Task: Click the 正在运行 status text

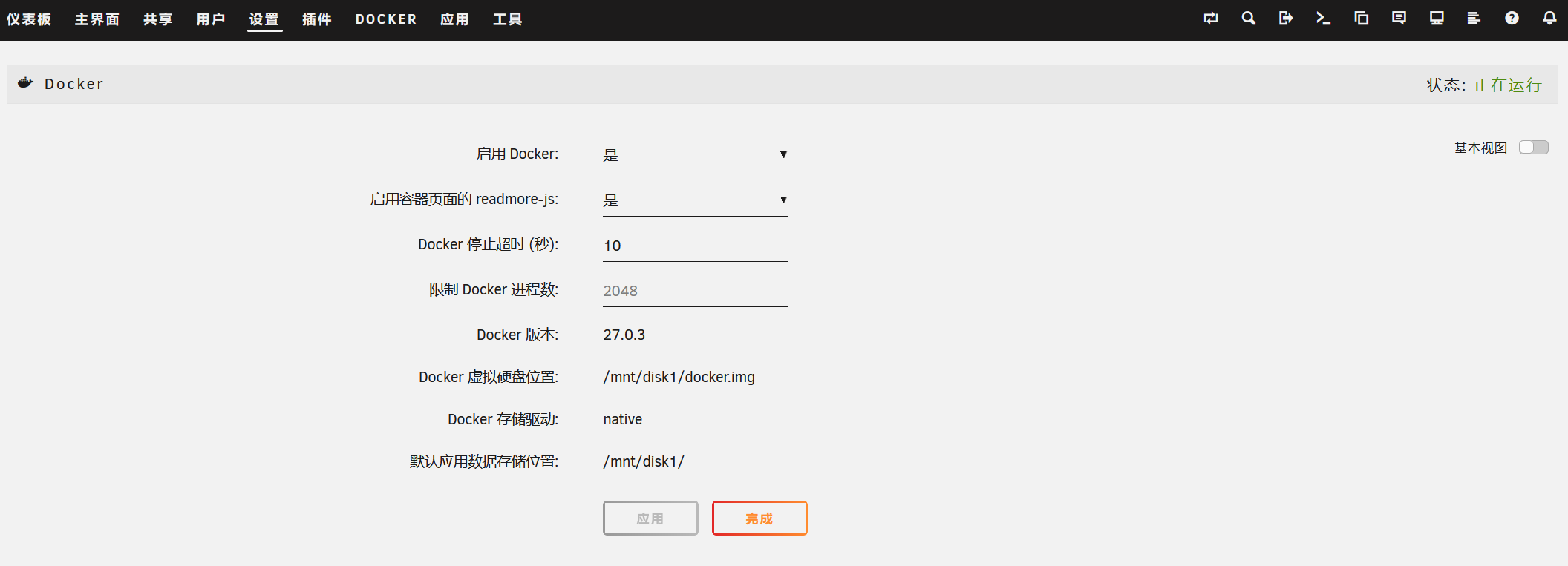Action: (x=1508, y=85)
